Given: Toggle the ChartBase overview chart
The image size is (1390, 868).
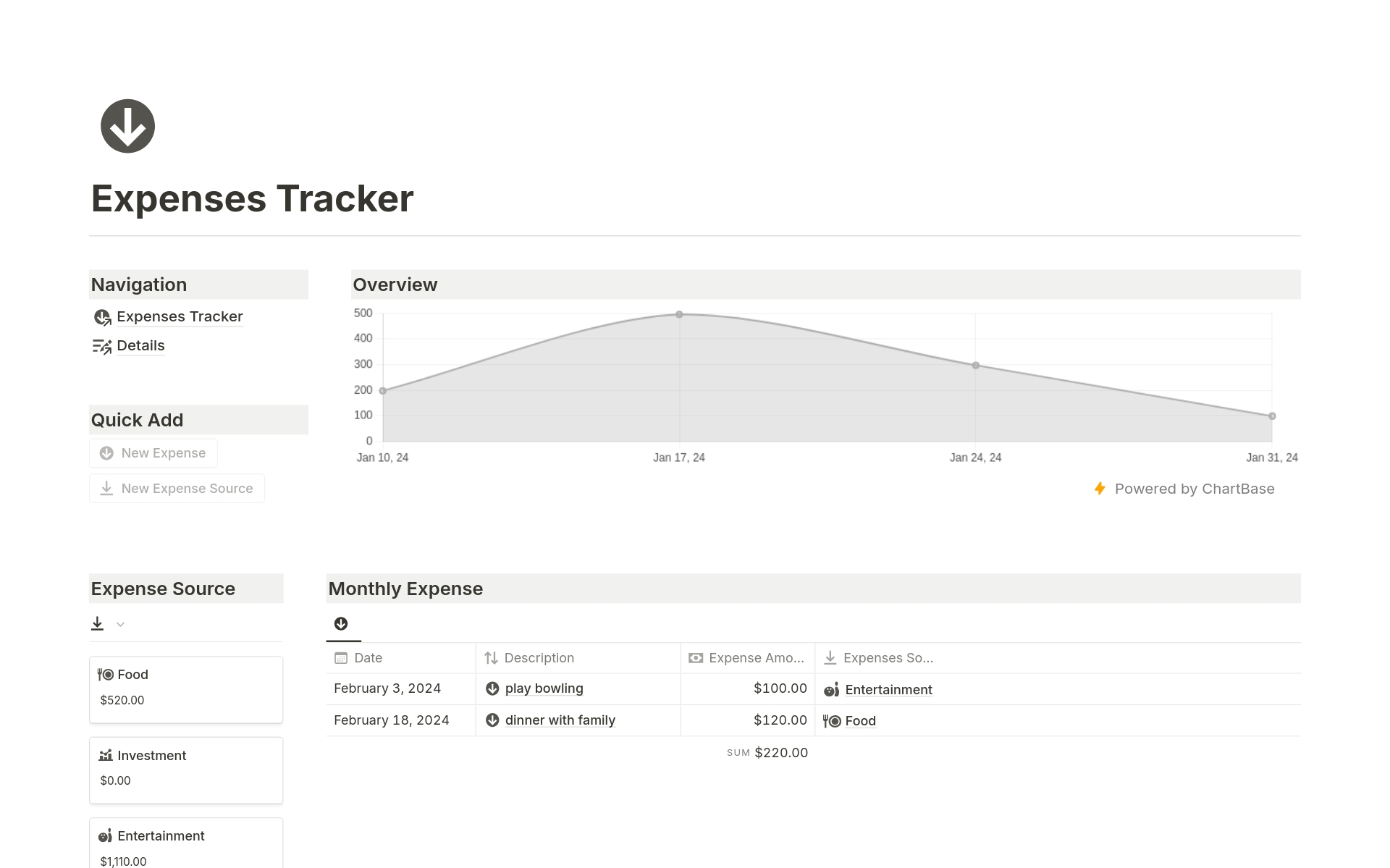Looking at the screenshot, I should tap(394, 283).
